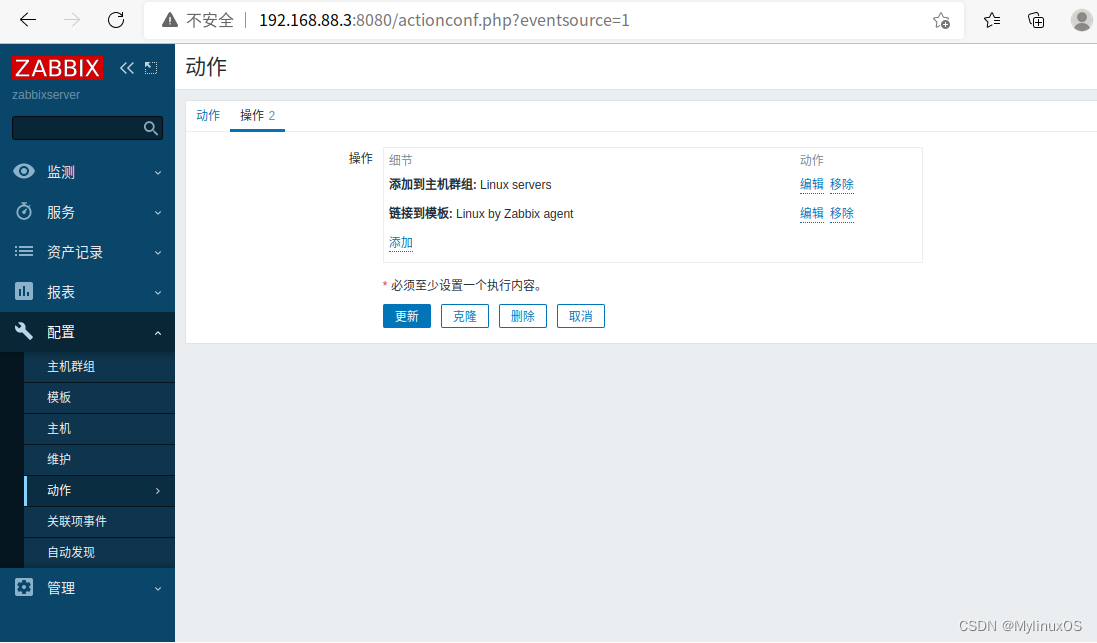The image size is (1097, 643).
Task: Open 维护 in the sidebar
Action: tap(99, 459)
